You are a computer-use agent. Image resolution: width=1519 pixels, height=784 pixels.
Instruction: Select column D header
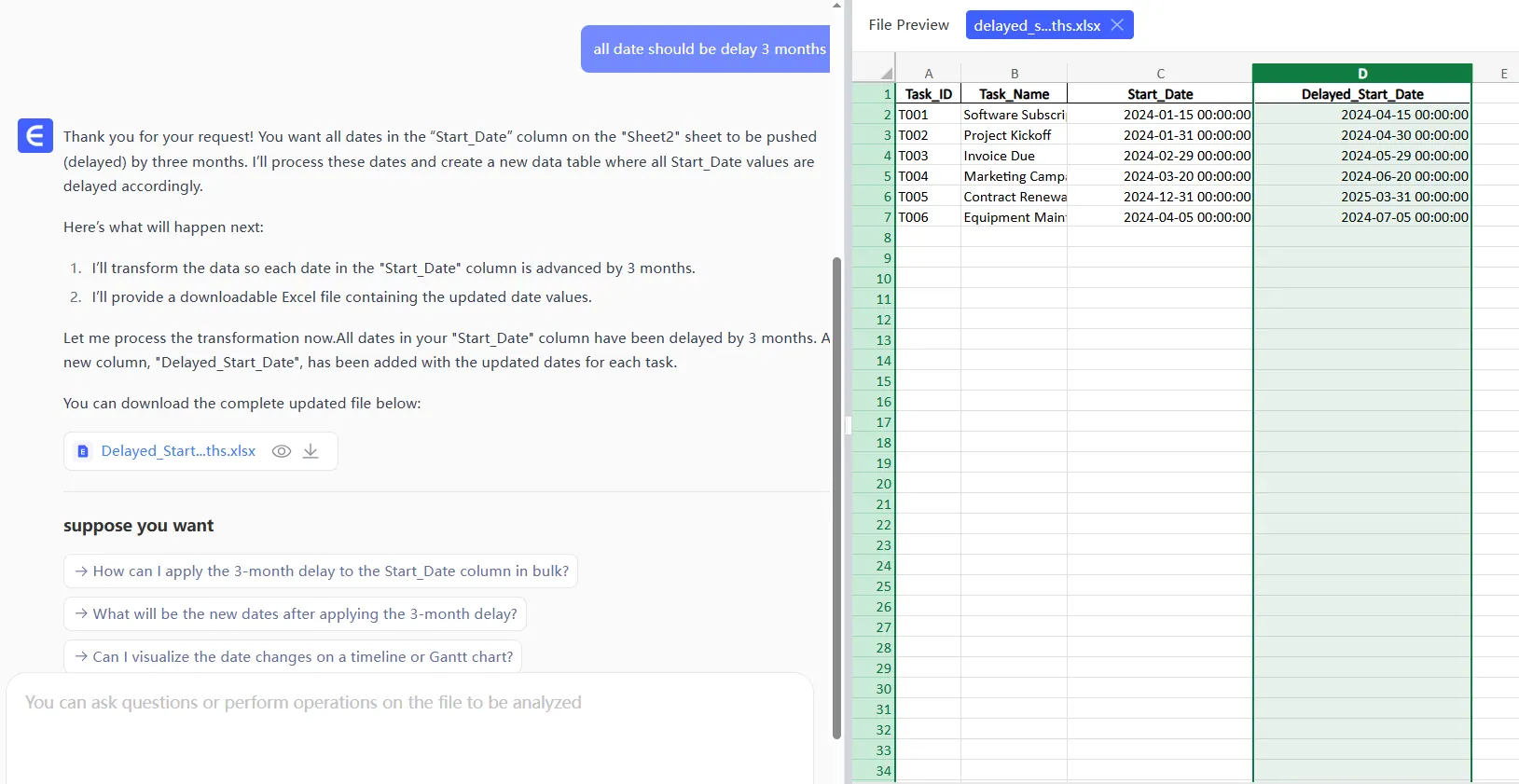pos(1361,73)
